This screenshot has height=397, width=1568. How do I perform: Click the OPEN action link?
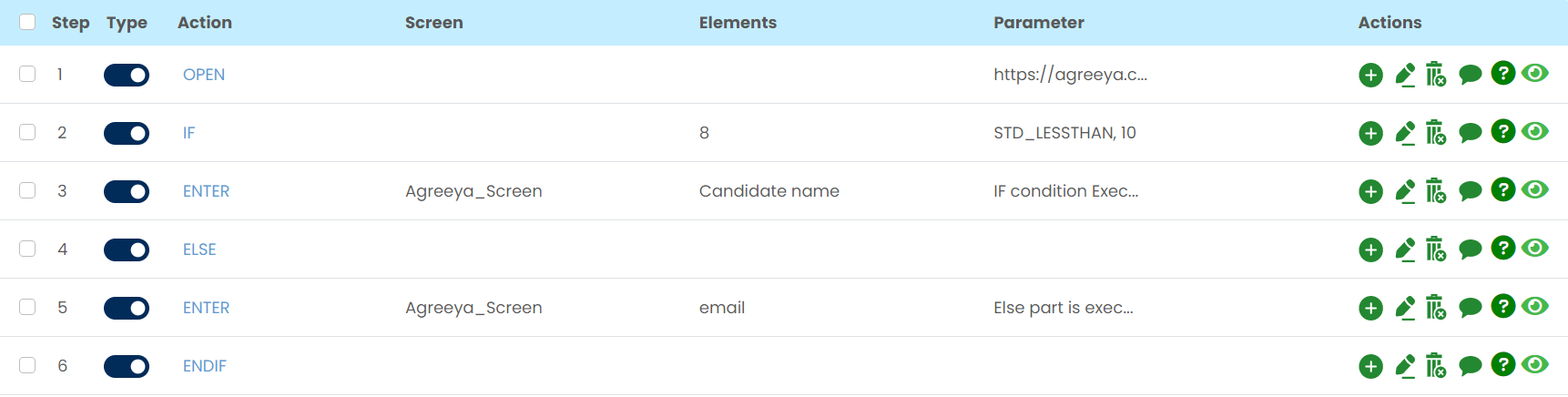coord(204,75)
